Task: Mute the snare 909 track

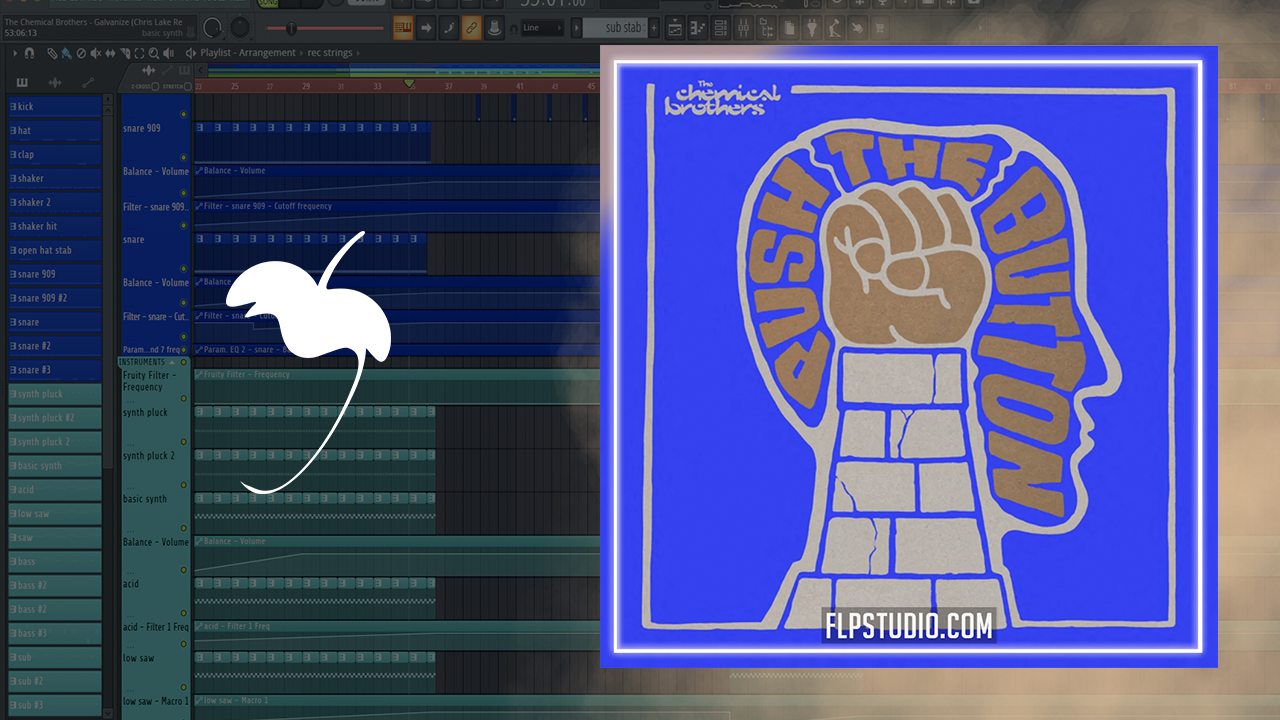Action: 183,114
